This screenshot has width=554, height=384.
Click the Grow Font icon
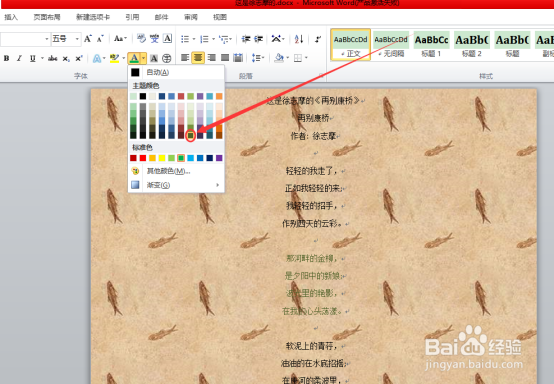coord(88,39)
